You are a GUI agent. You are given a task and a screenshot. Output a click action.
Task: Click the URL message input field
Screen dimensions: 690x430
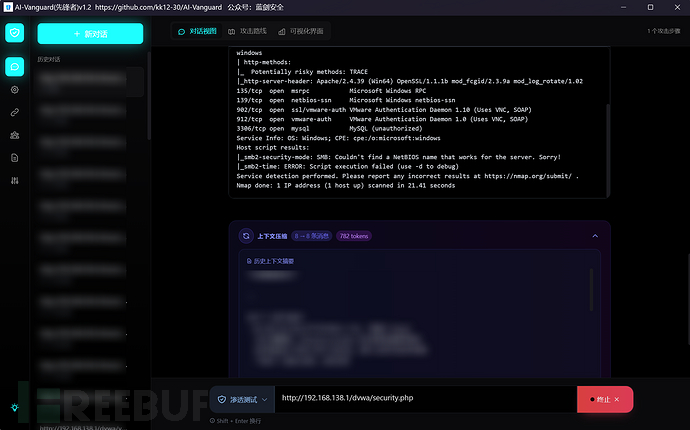tap(425, 399)
